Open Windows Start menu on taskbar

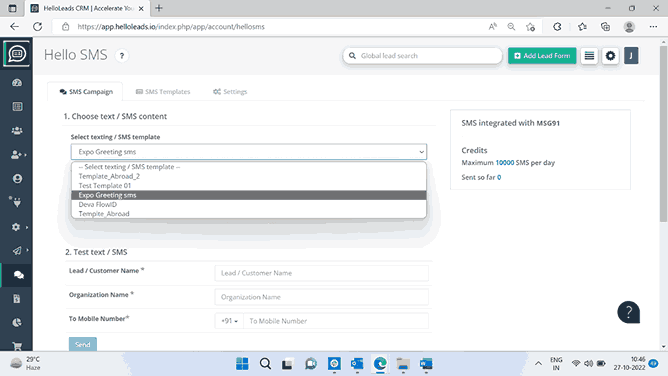click(242, 364)
